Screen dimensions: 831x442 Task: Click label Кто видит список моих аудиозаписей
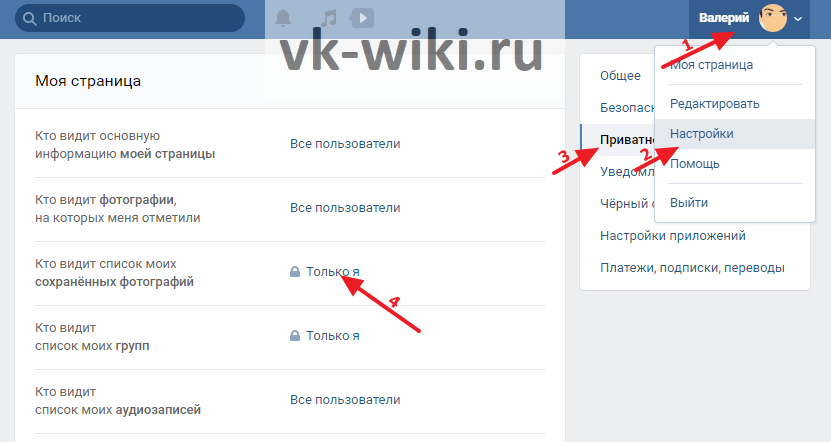tap(118, 401)
